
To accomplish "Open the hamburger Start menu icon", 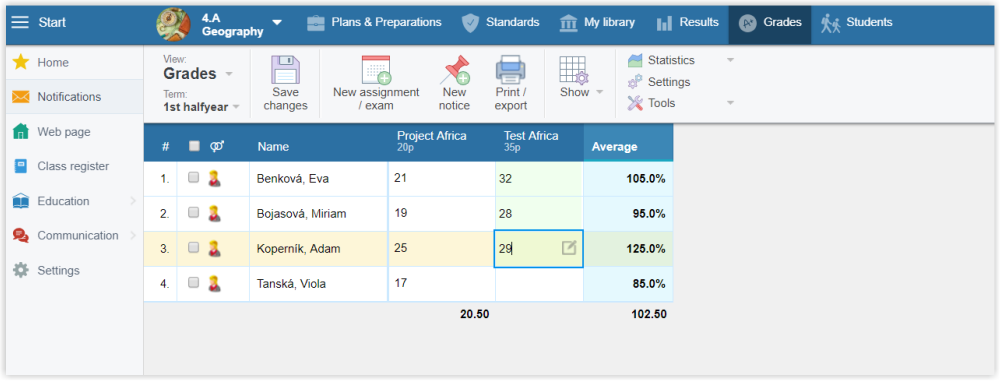I will (20, 22).
